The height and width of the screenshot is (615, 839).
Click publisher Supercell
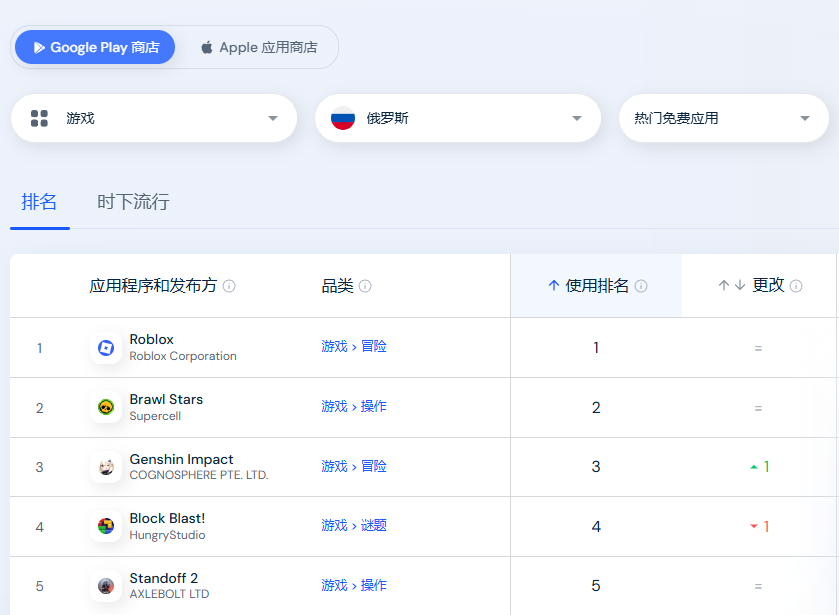point(155,416)
